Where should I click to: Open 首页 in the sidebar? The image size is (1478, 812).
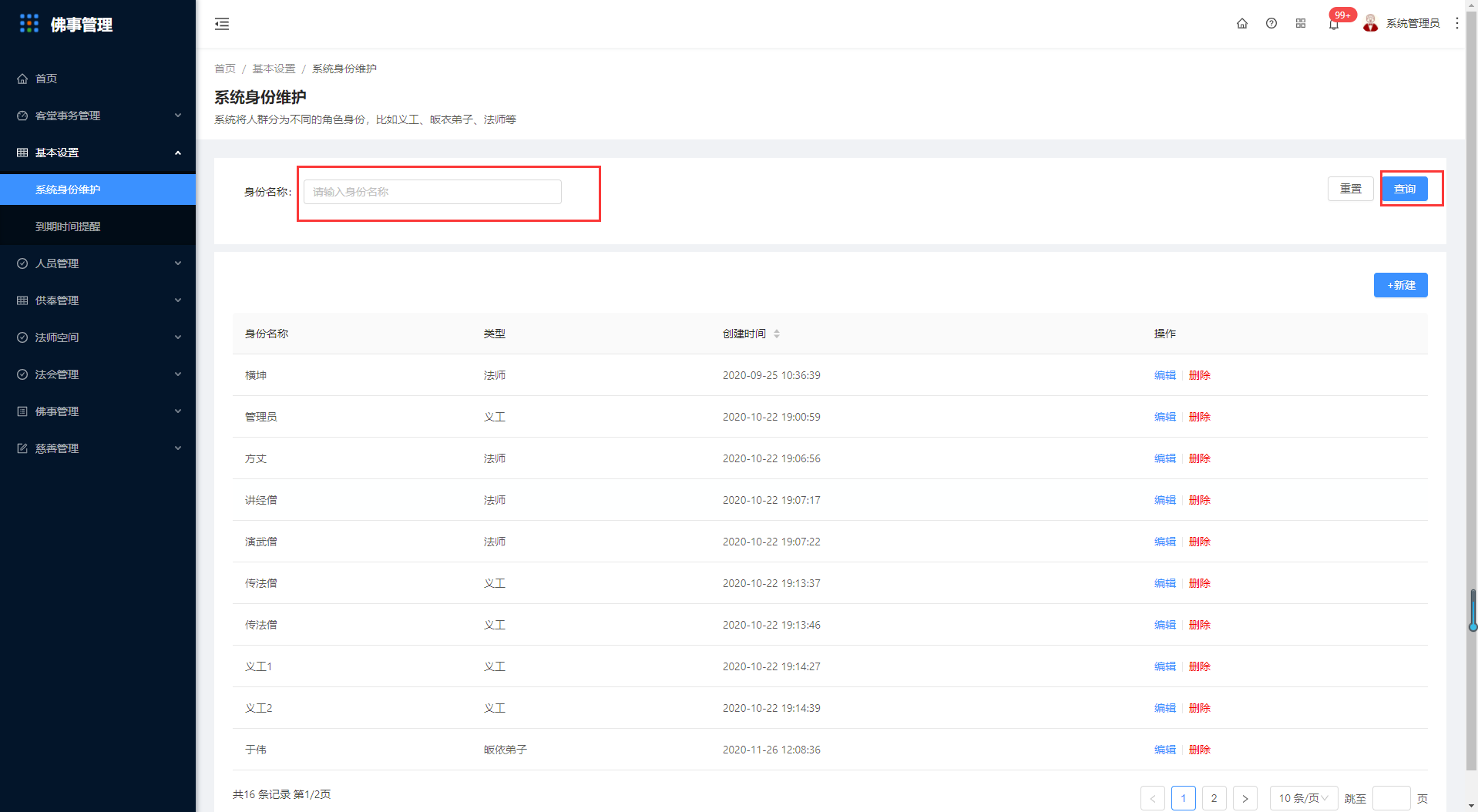[x=98, y=79]
